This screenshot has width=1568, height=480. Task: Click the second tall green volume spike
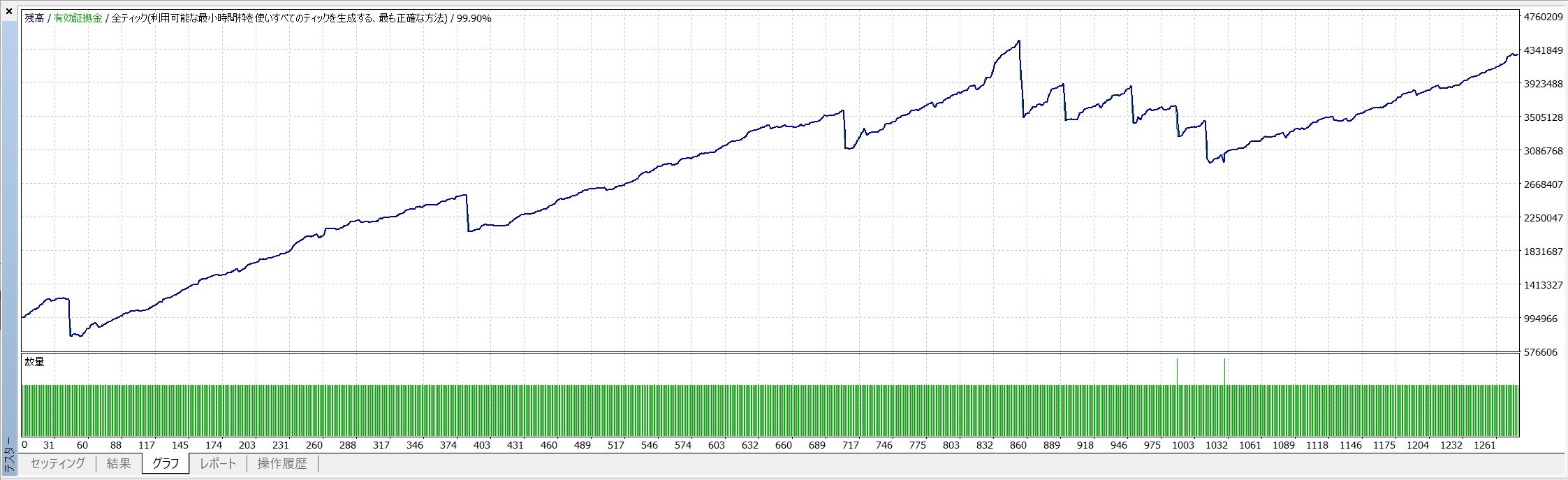[1224, 371]
